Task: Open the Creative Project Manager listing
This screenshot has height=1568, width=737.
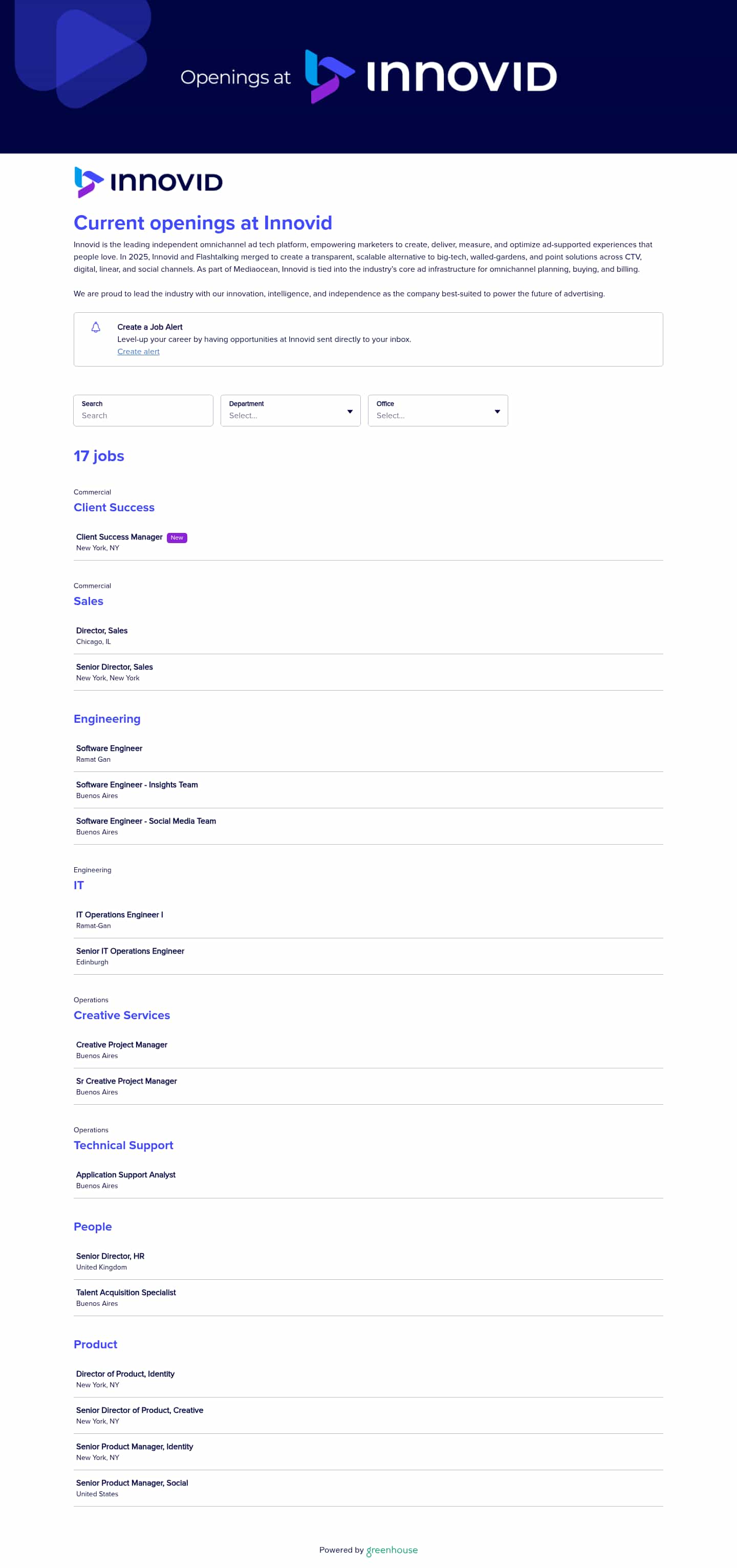Action: coord(368,1050)
